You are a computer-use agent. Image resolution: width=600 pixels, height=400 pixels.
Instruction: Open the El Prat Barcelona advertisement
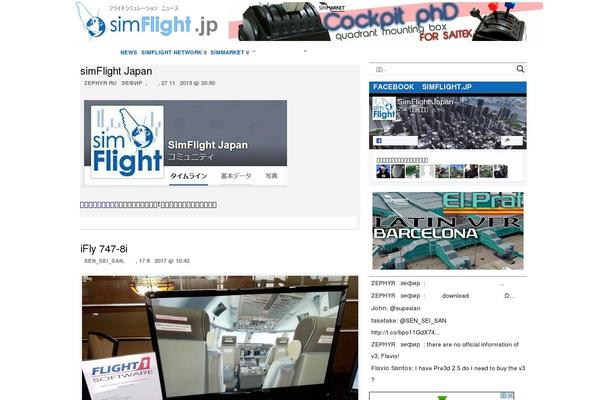pos(448,231)
